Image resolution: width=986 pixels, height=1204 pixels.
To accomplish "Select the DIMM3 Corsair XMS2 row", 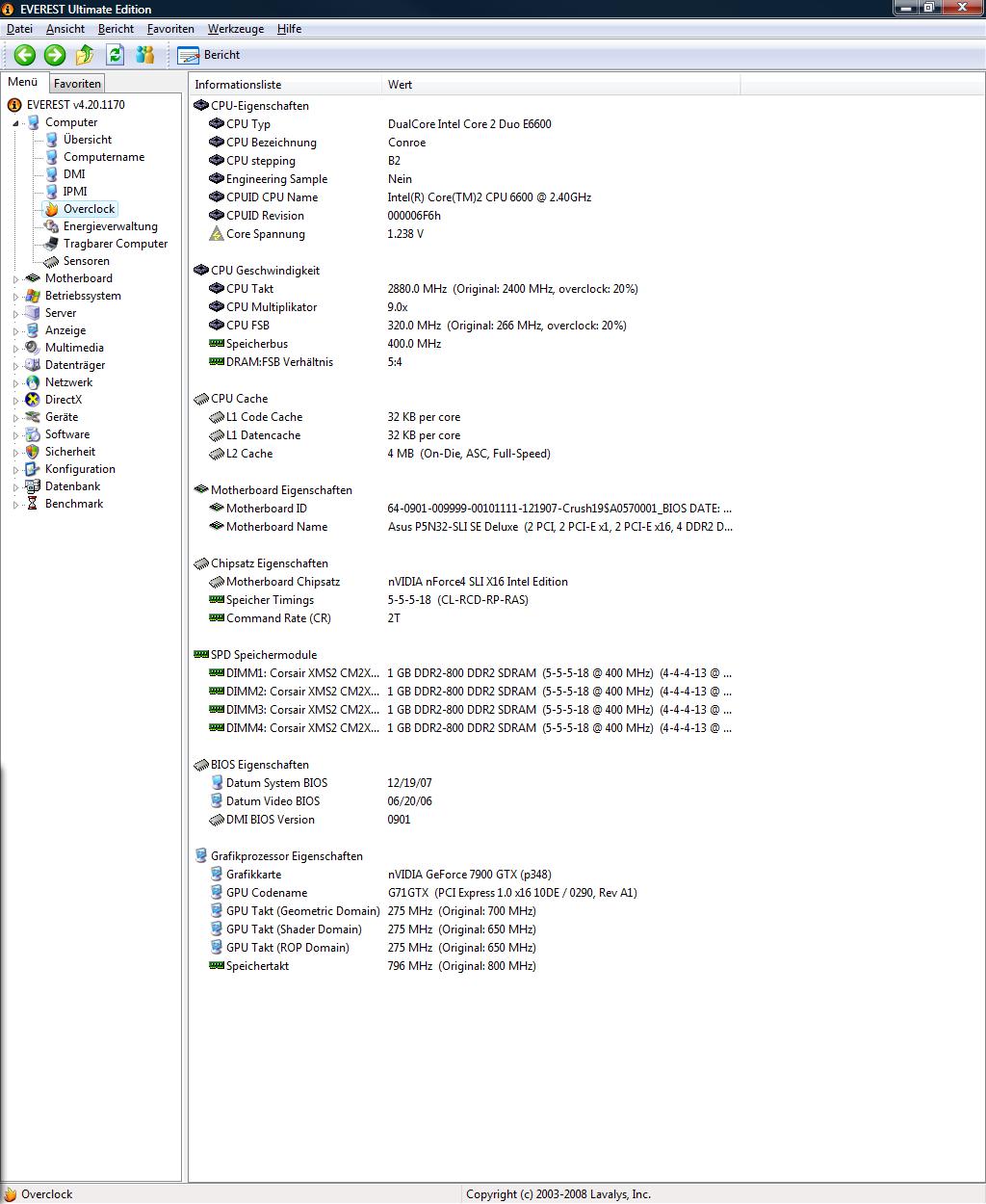I will 463,710.
